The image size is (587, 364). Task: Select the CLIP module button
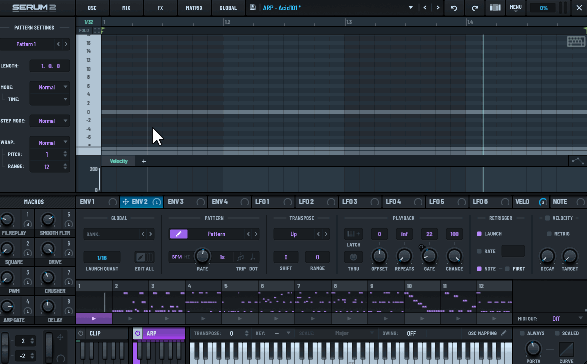[x=106, y=333]
